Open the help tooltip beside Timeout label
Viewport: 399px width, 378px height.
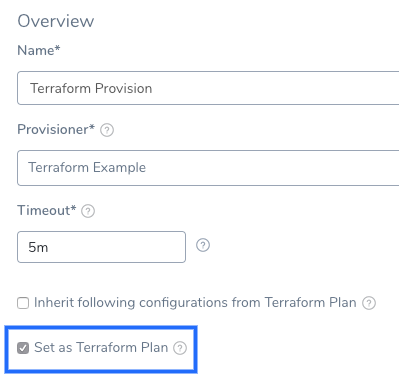[x=88, y=211]
